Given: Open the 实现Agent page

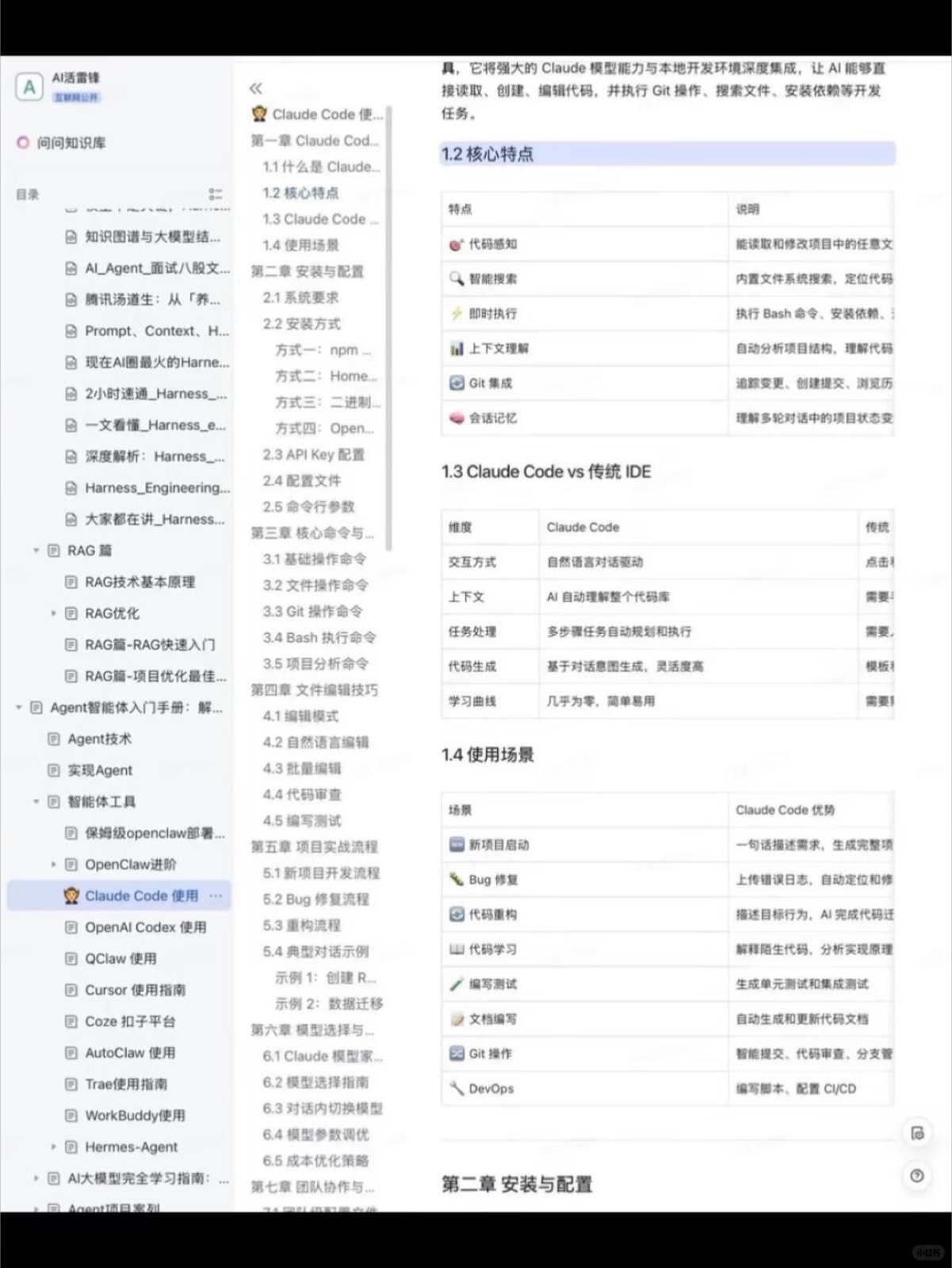Looking at the screenshot, I should coord(99,770).
